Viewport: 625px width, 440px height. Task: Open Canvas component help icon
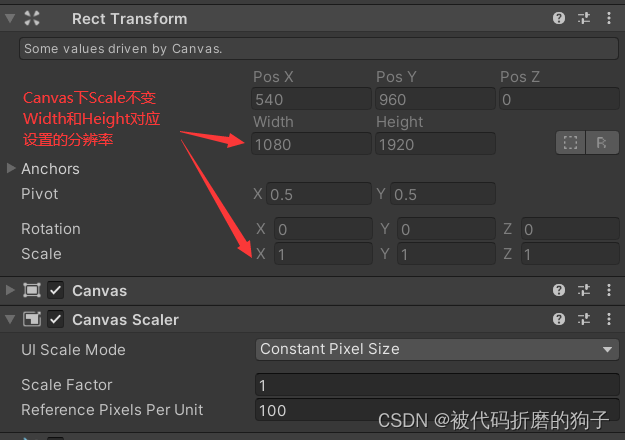pyautogui.click(x=559, y=290)
